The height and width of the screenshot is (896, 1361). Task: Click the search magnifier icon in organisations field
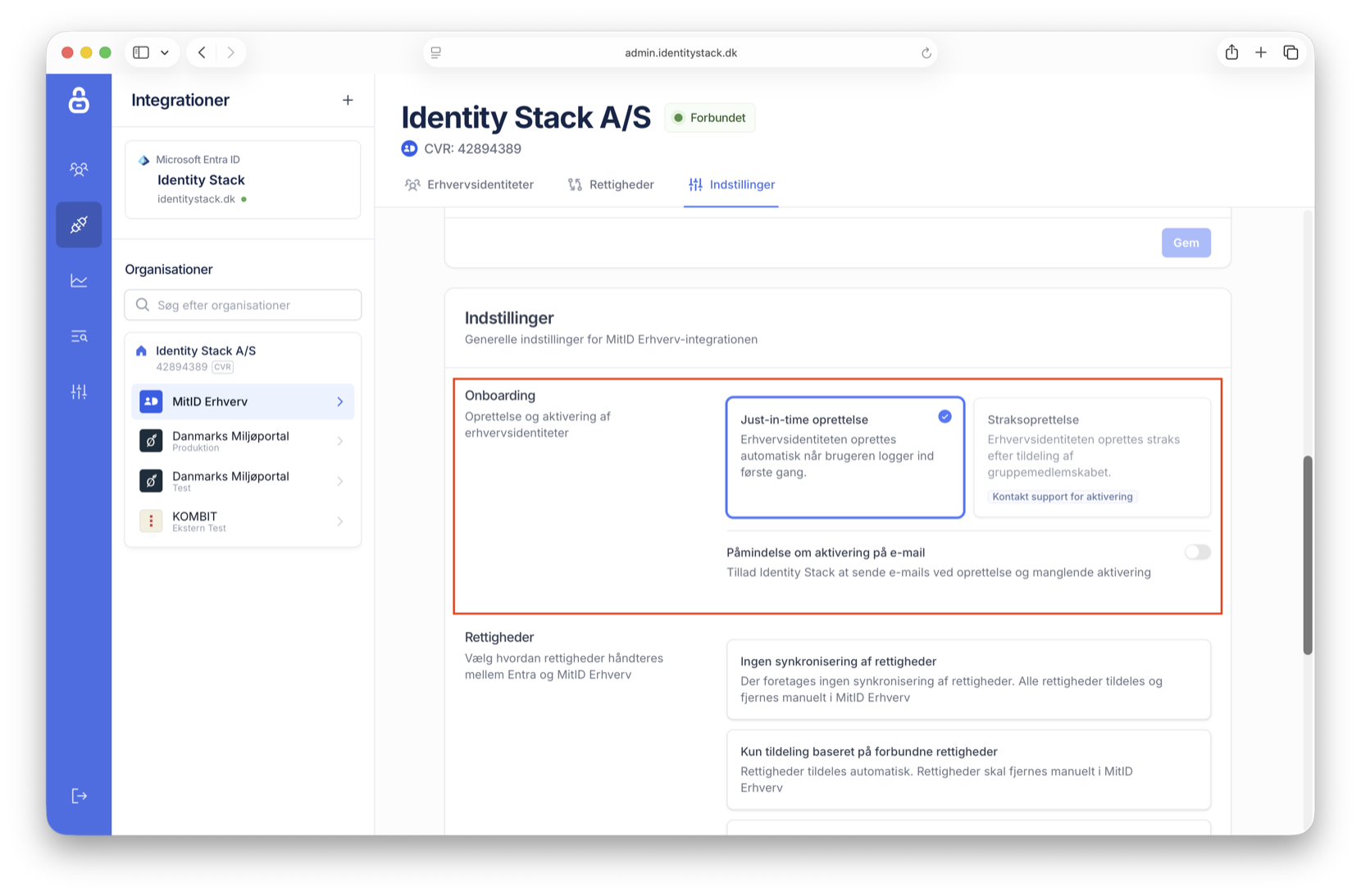coord(143,305)
